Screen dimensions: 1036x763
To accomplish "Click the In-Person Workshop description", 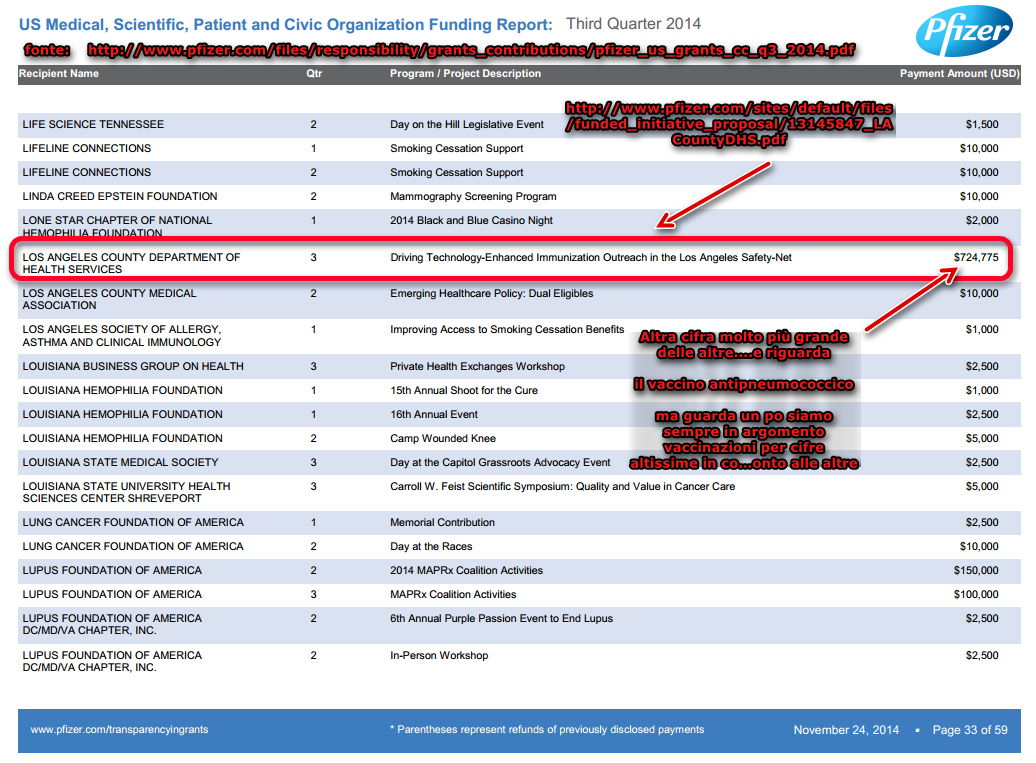I will click(439, 655).
